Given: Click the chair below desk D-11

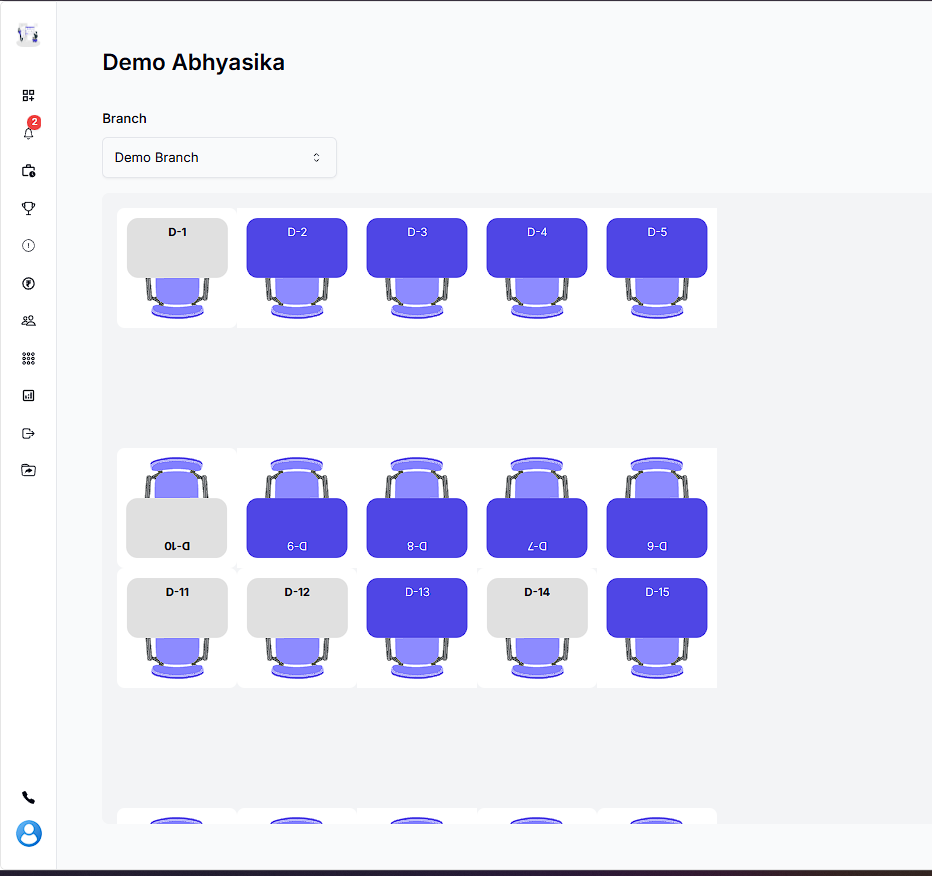Looking at the screenshot, I should coord(177,658).
